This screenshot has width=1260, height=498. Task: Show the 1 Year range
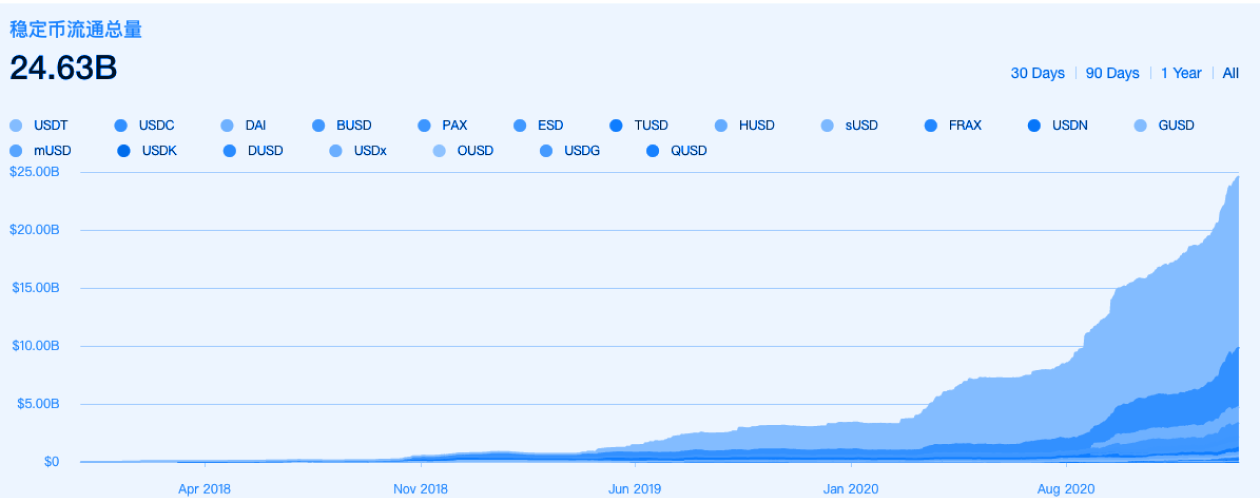[x=1181, y=73]
